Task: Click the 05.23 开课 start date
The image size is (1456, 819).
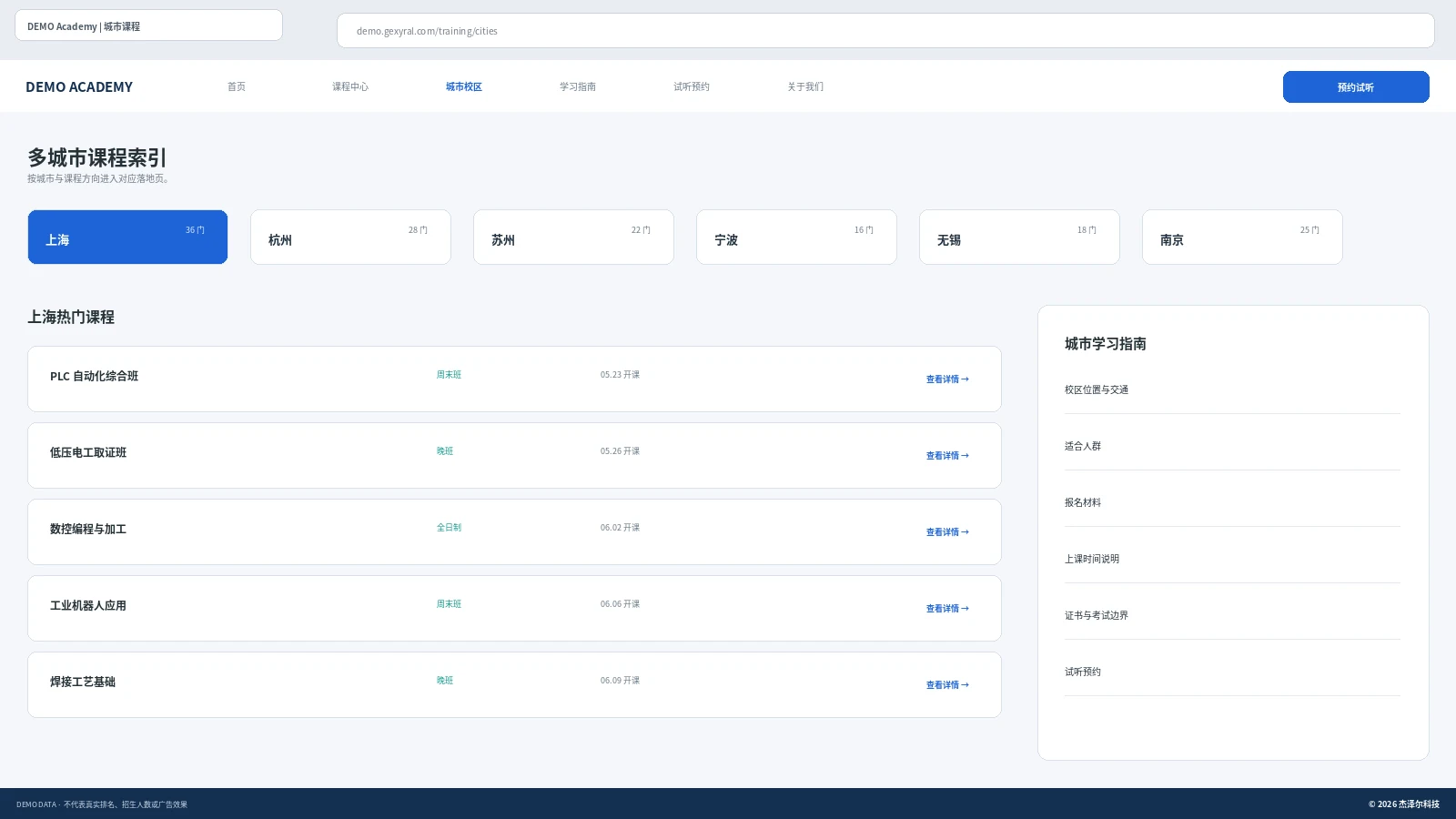Action: pyautogui.click(x=620, y=375)
